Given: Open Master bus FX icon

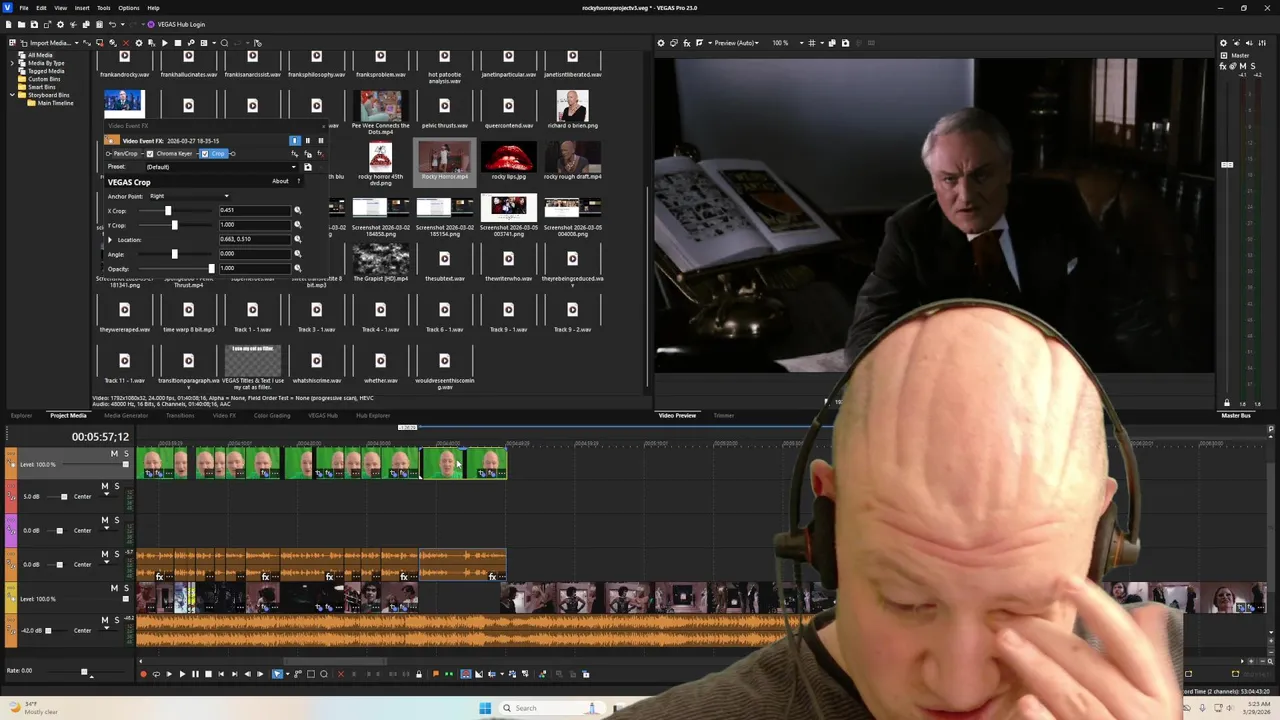Looking at the screenshot, I should click(x=1223, y=66).
